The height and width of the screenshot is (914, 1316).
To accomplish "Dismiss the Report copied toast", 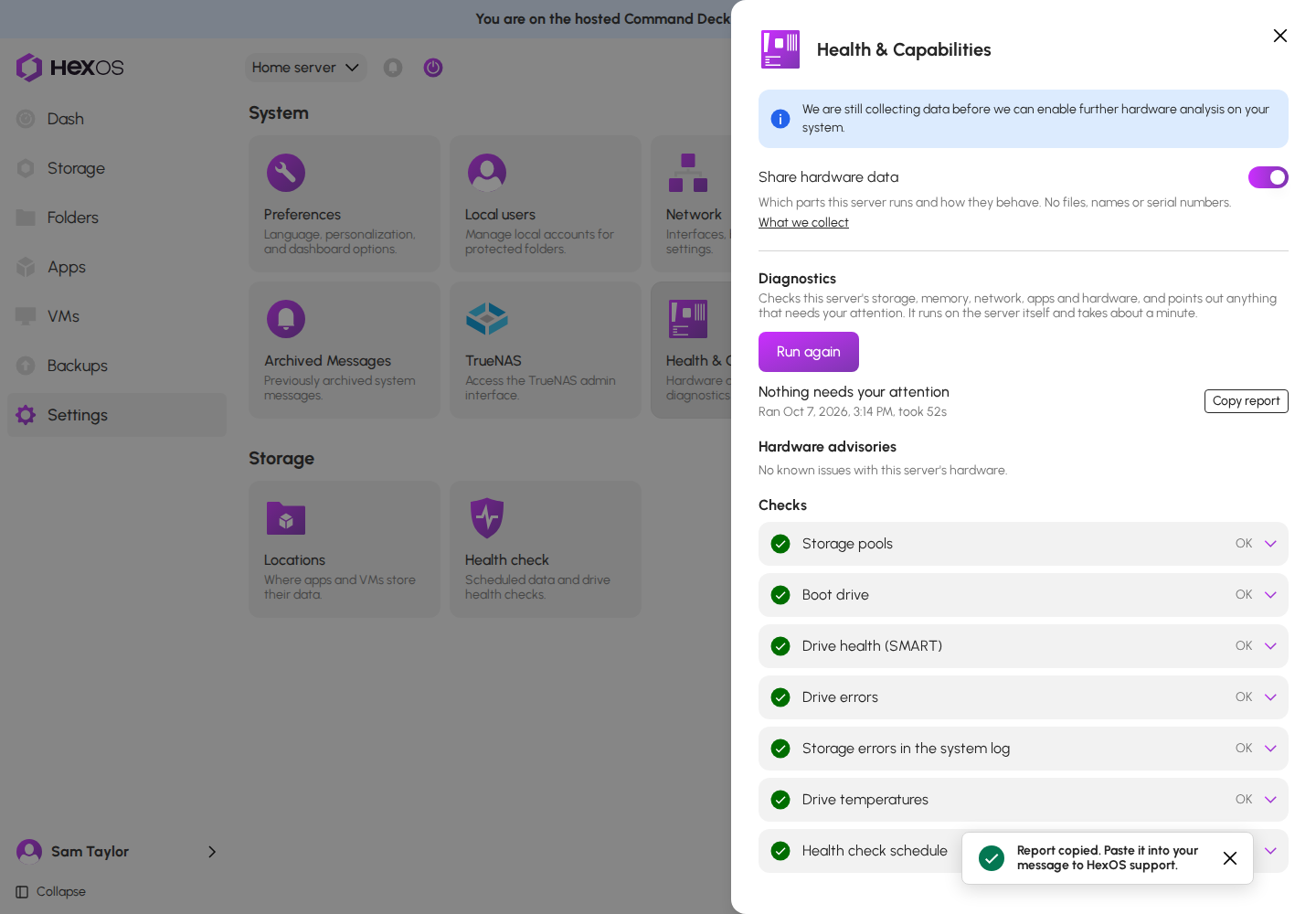I will [x=1230, y=858].
